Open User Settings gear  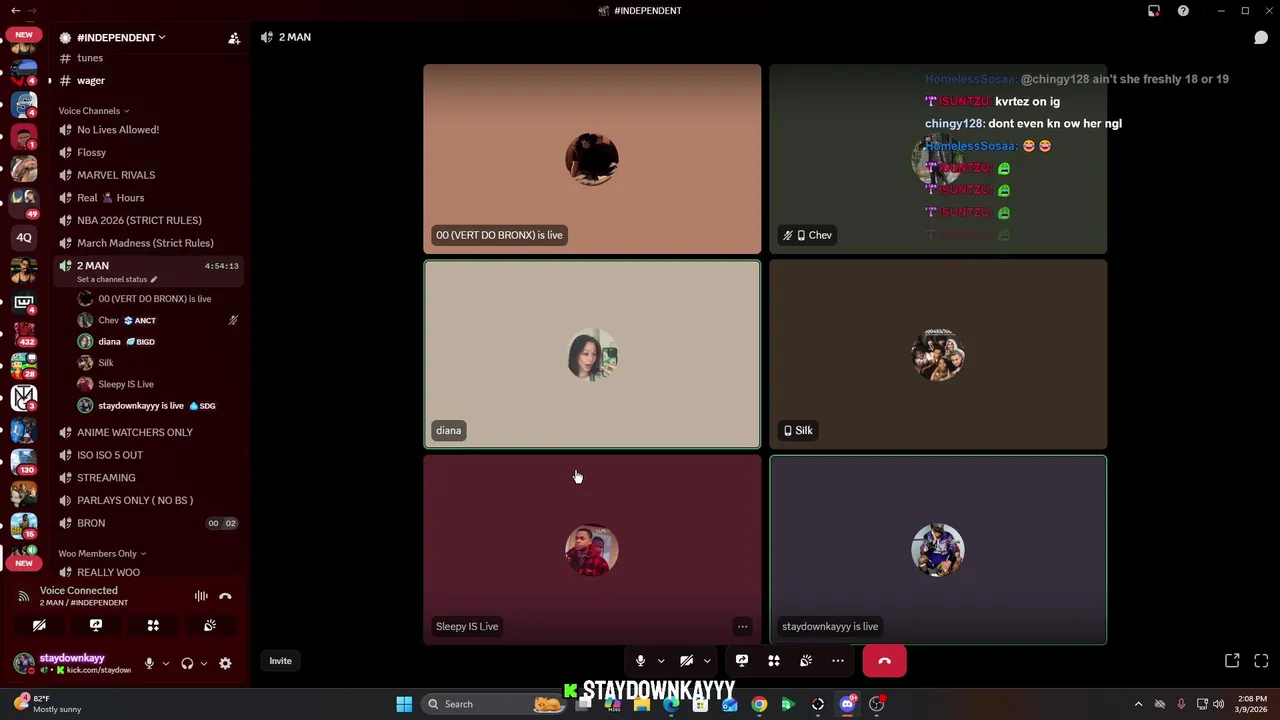[225, 663]
